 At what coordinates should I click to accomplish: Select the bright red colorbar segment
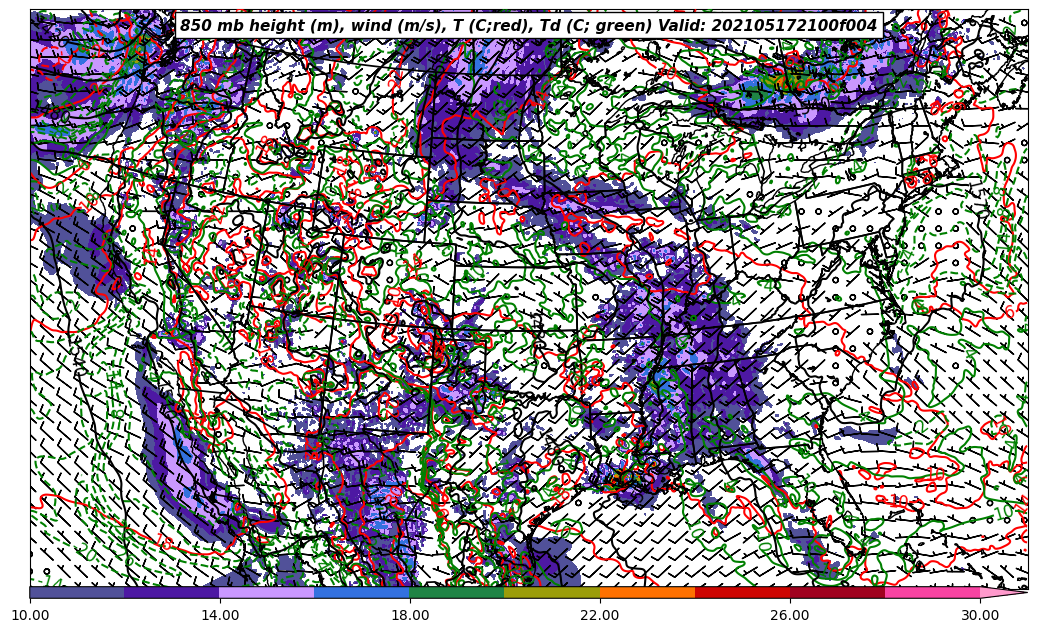pos(742,592)
